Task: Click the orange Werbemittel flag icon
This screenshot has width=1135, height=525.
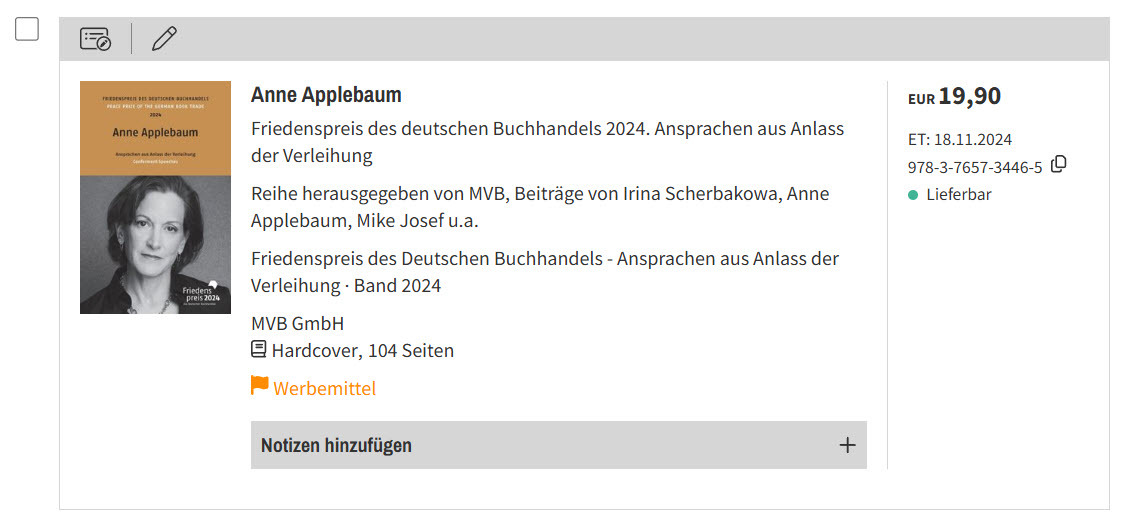Action: coord(259,385)
